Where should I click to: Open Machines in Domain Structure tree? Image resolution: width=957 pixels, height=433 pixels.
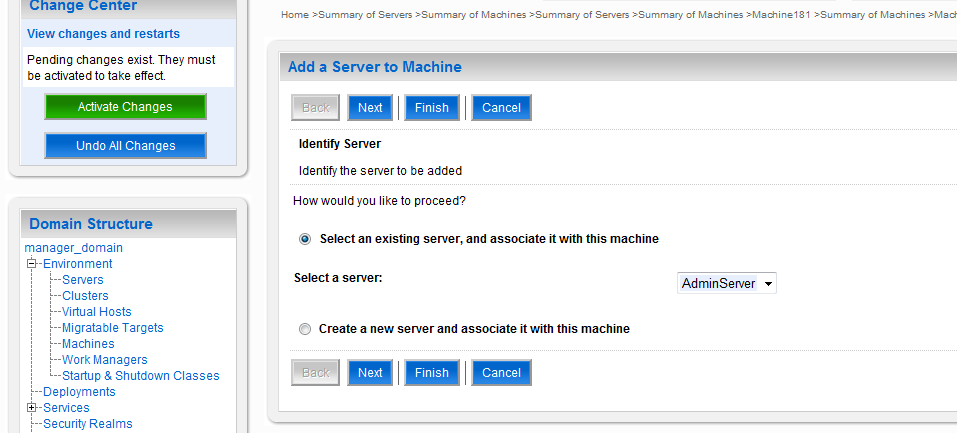click(x=88, y=344)
